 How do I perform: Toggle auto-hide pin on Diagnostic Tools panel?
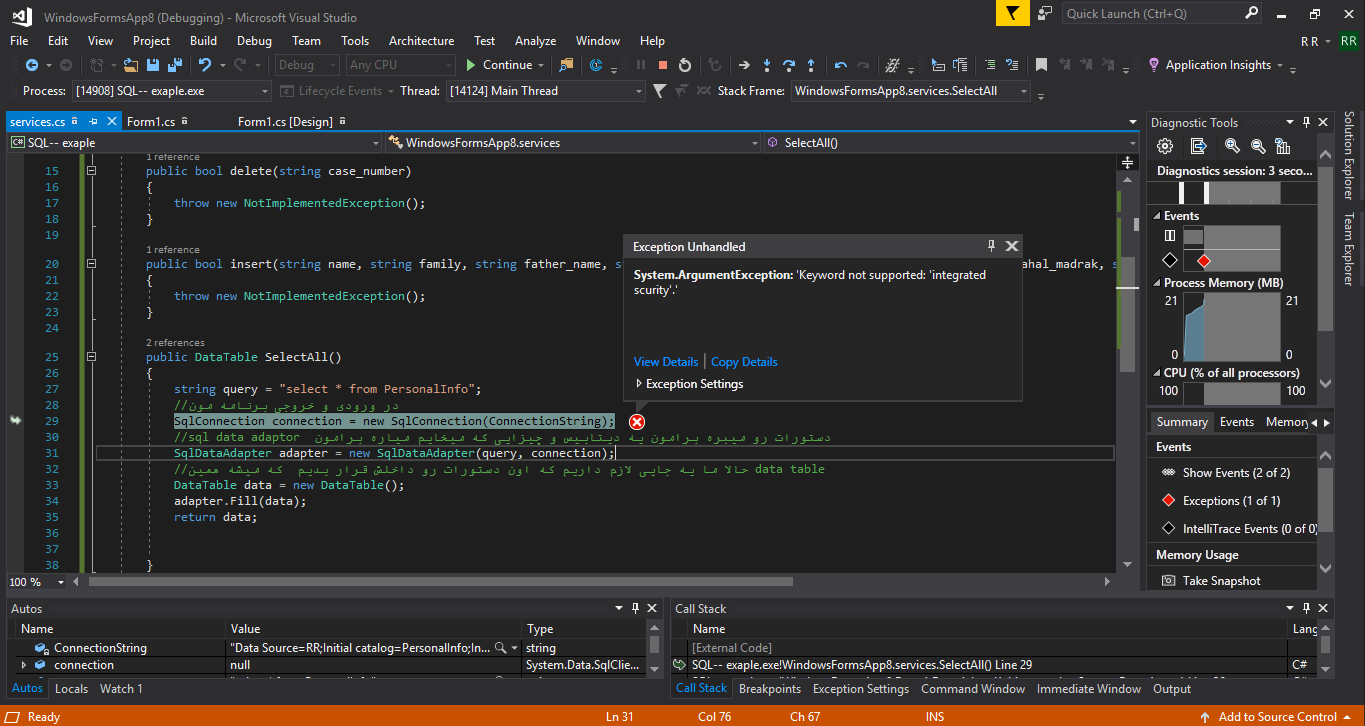1307,122
